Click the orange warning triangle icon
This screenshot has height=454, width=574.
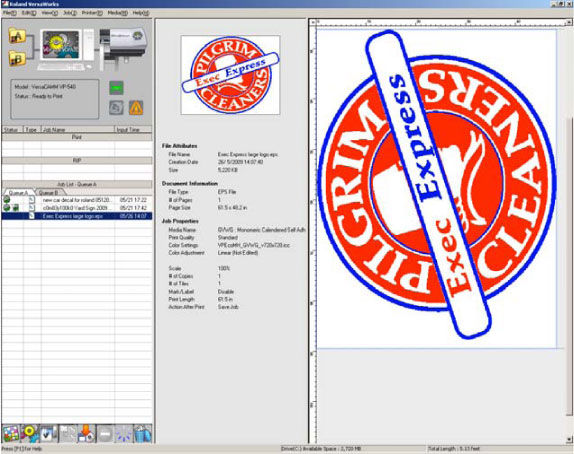136,108
